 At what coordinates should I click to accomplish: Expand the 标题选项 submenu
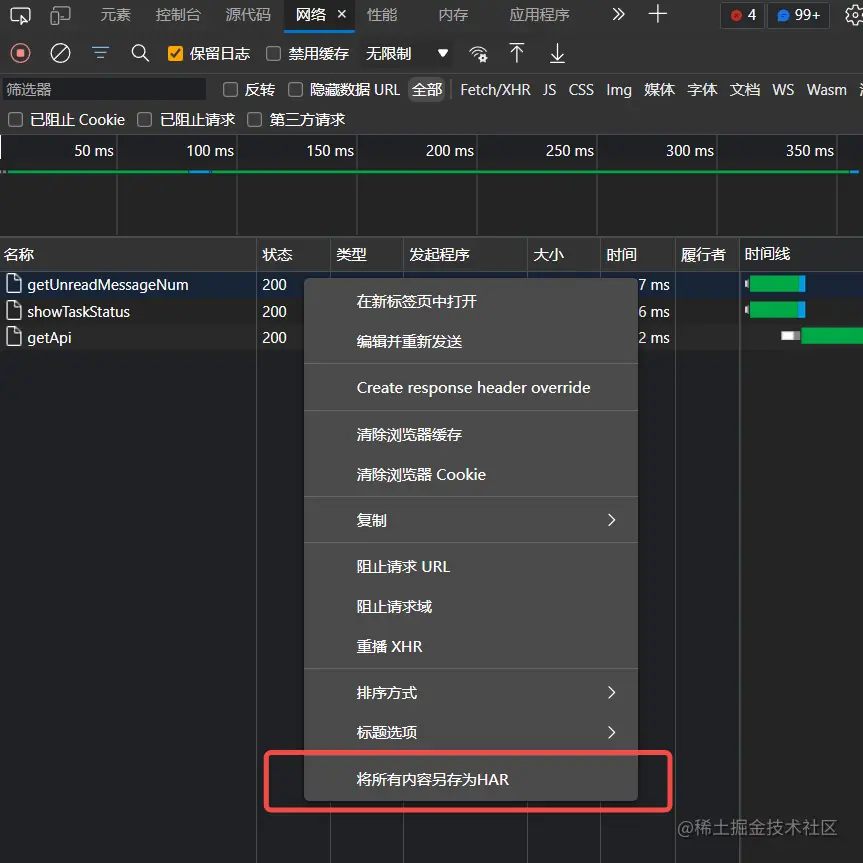click(x=471, y=732)
